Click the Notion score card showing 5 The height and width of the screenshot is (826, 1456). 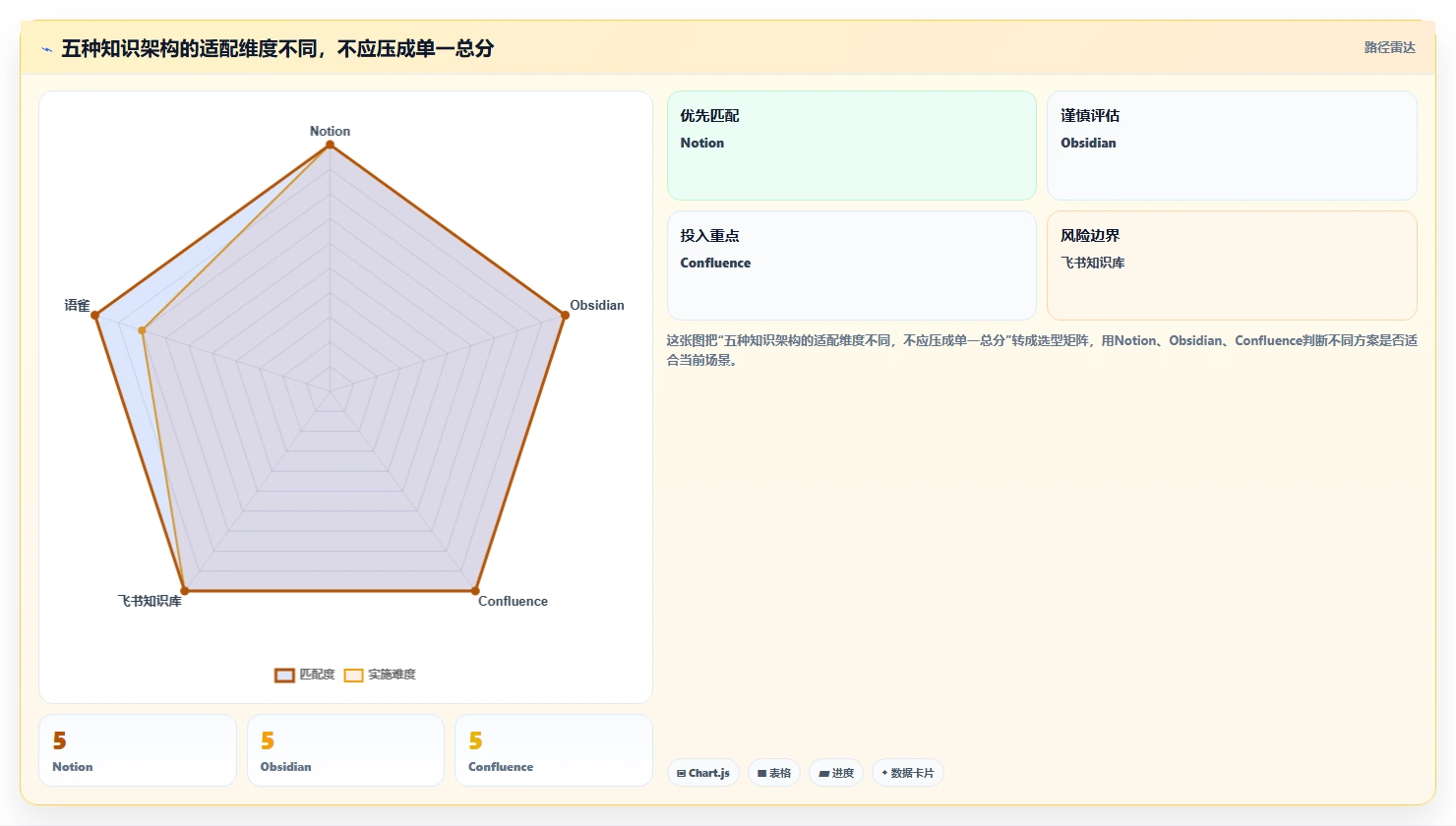138,750
